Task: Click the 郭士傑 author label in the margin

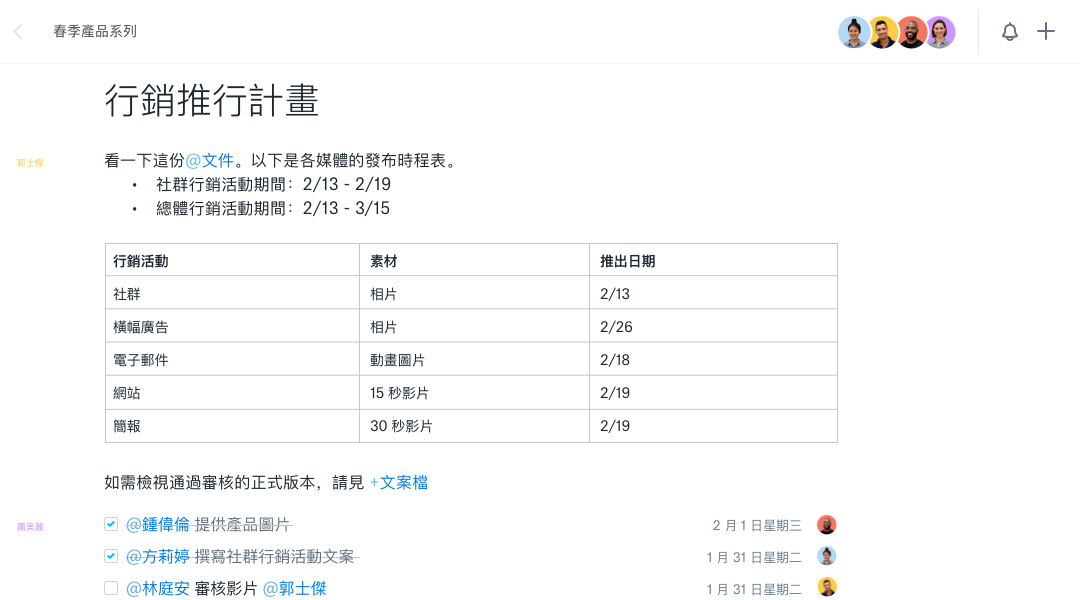Action: (x=29, y=162)
